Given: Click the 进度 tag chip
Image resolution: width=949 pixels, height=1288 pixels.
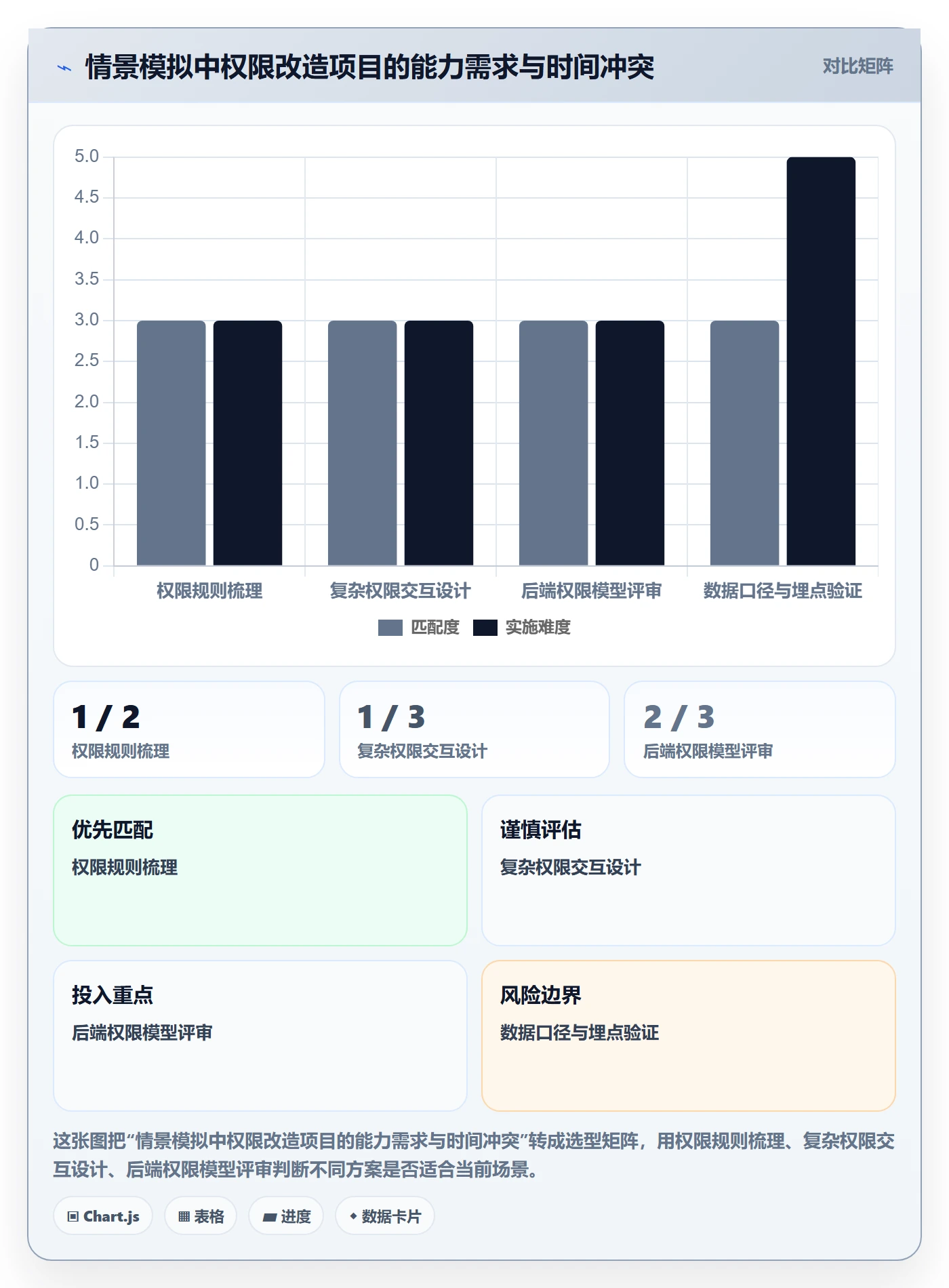Looking at the screenshot, I should (x=286, y=1216).
